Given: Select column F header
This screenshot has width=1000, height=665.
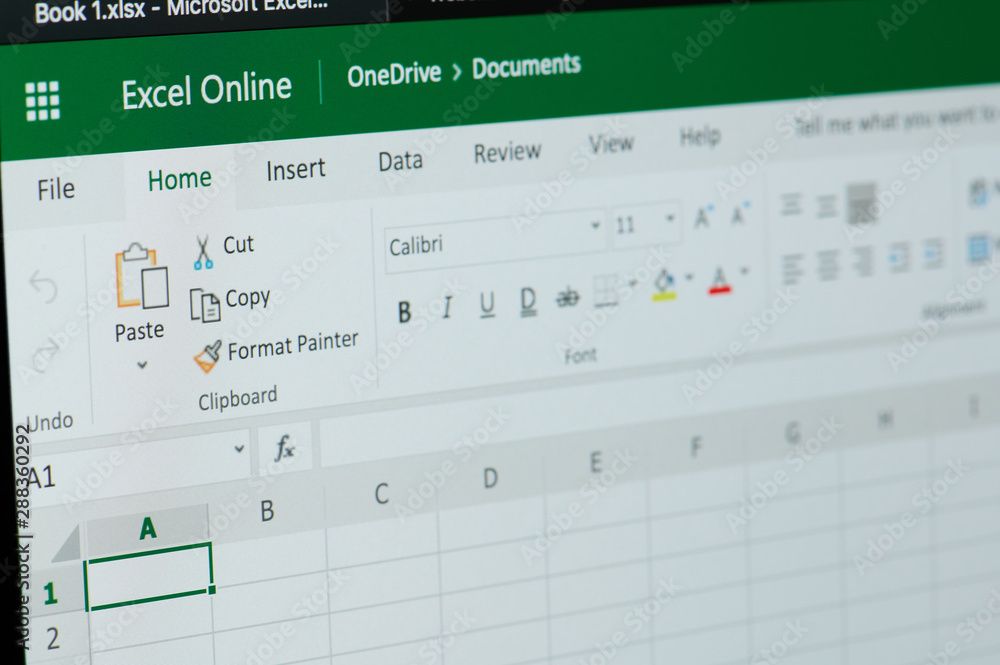Looking at the screenshot, I should pos(696,447).
